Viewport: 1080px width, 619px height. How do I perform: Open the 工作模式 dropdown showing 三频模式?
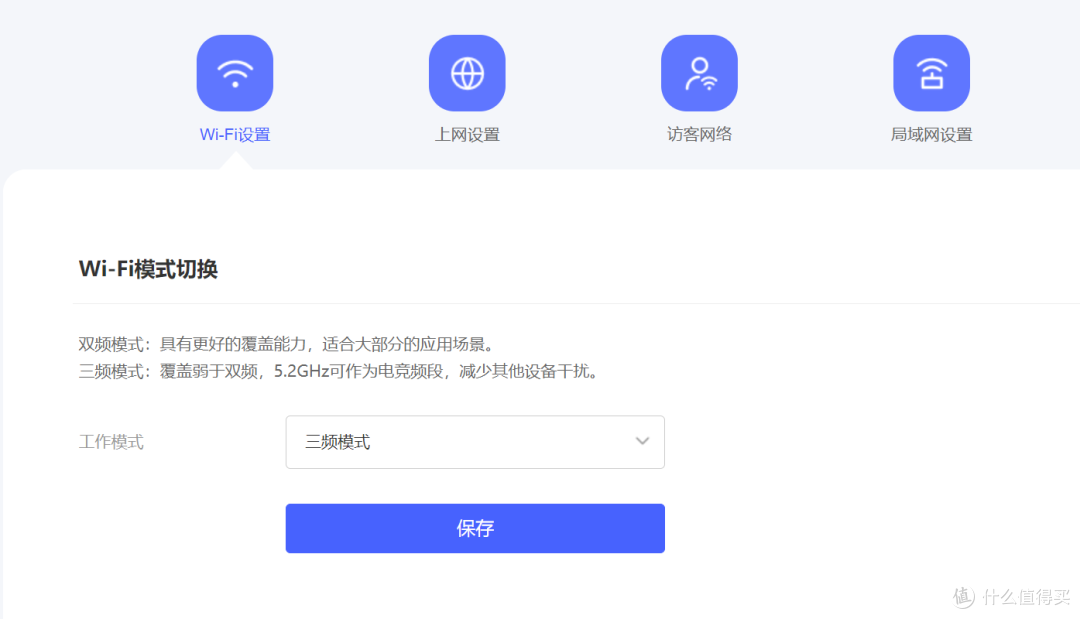475,442
